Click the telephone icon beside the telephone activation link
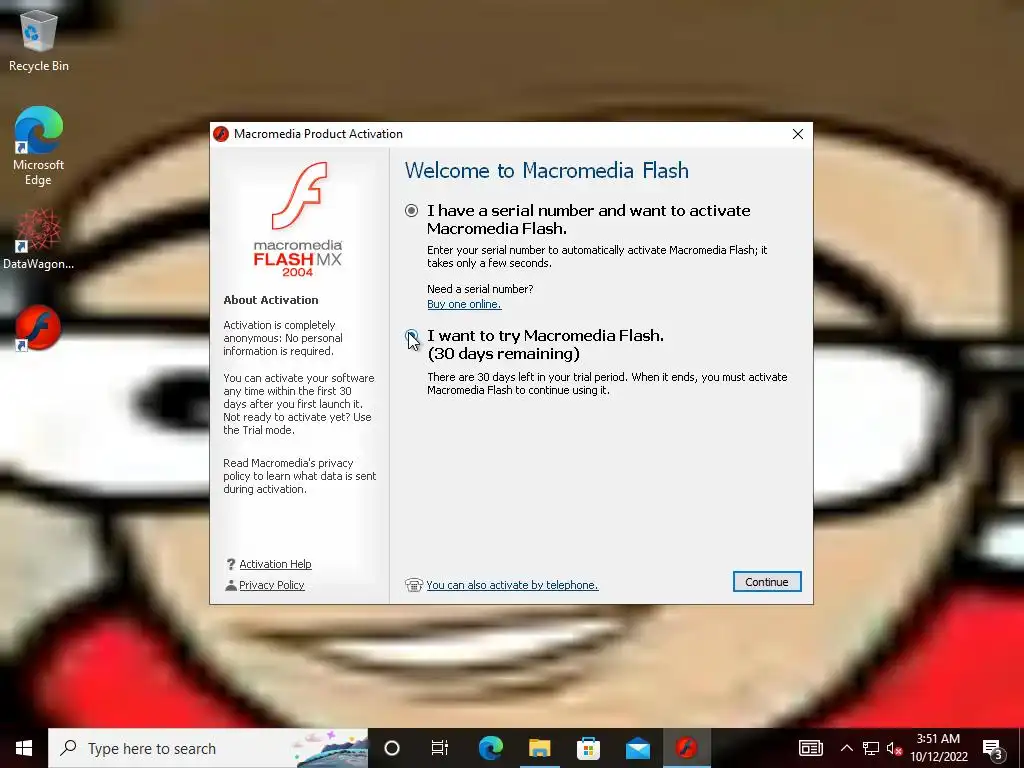 click(414, 584)
